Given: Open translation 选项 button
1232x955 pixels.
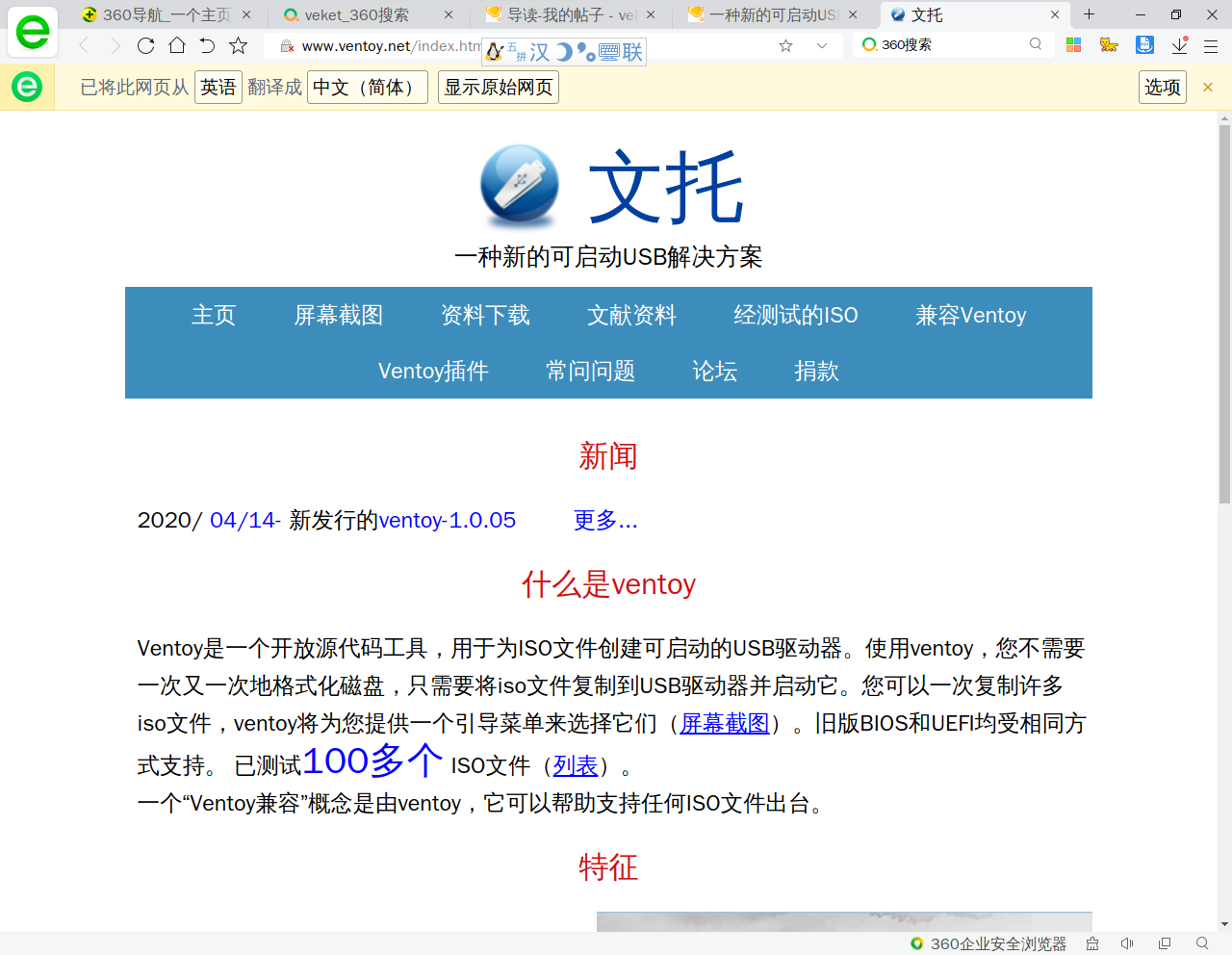Looking at the screenshot, I should point(1163,88).
